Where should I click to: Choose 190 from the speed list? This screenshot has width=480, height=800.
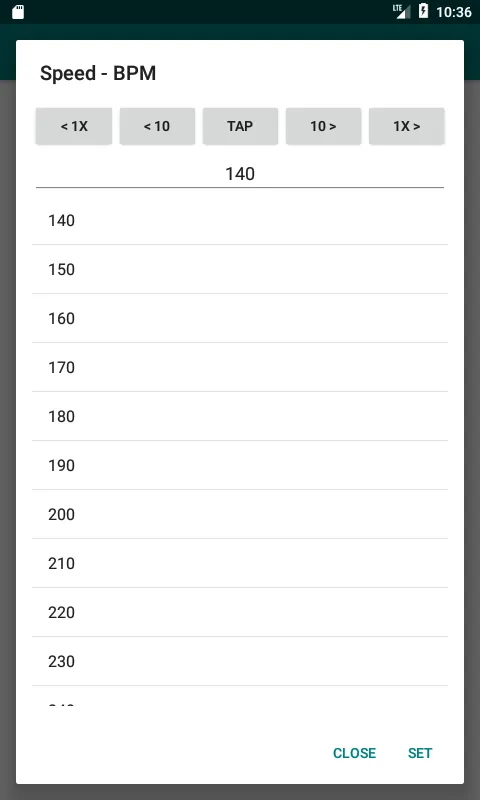click(x=240, y=465)
